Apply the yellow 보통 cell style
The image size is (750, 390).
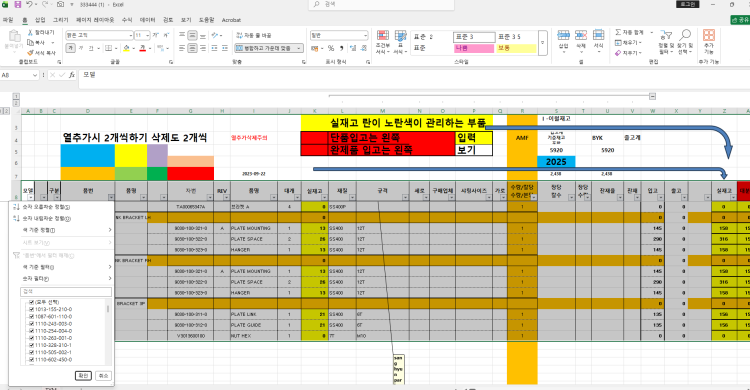pyautogui.click(x=517, y=48)
